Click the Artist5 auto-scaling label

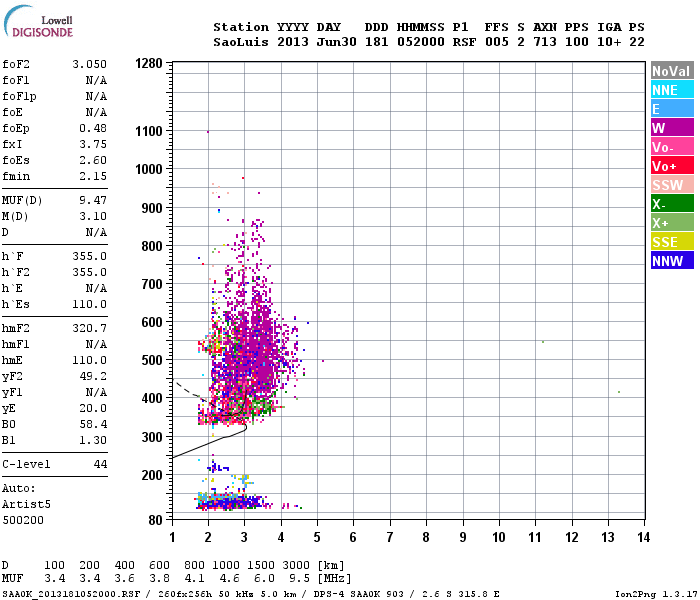click(x=26, y=504)
